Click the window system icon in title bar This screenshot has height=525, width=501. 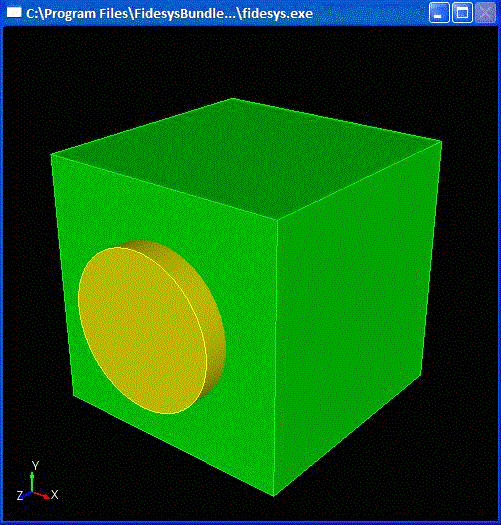click(14, 13)
